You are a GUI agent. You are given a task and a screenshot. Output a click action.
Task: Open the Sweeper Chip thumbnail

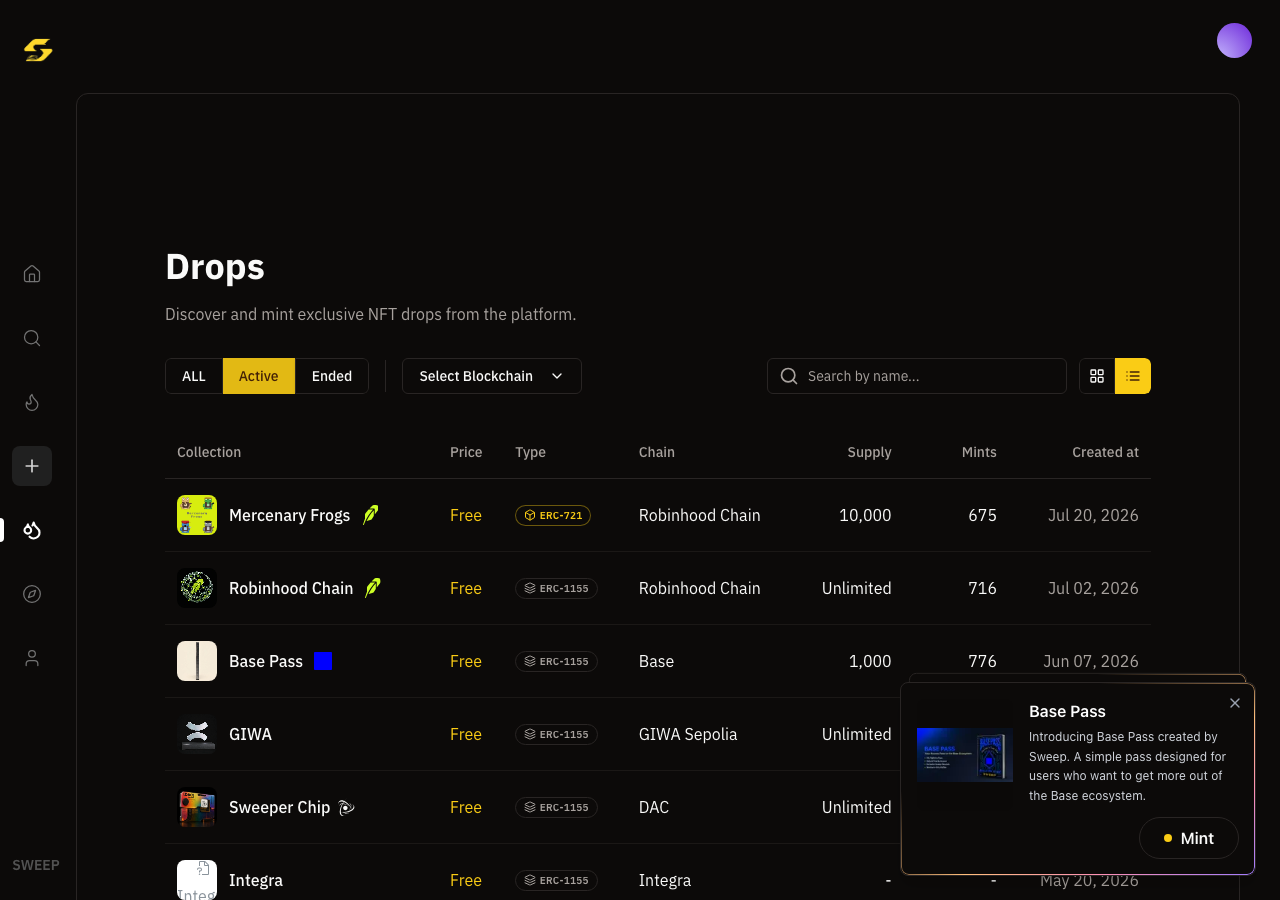point(197,807)
